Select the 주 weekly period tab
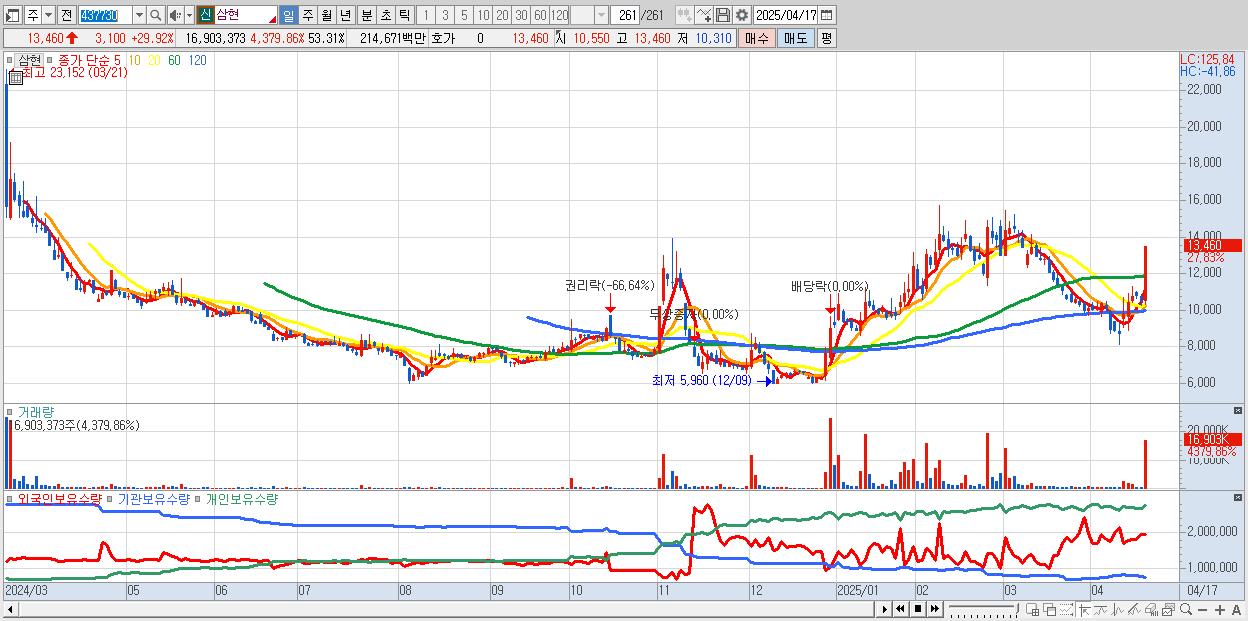 coord(307,15)
